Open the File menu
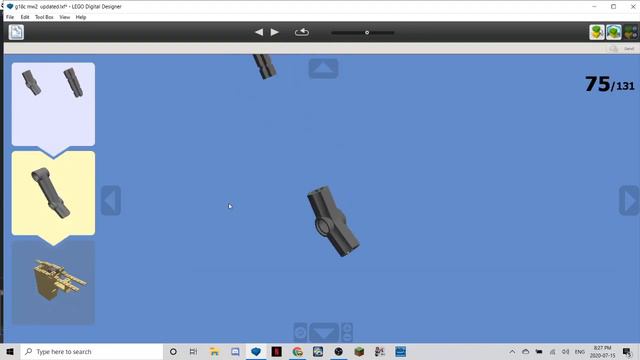640x360 pixels. (x=10, y=17)
